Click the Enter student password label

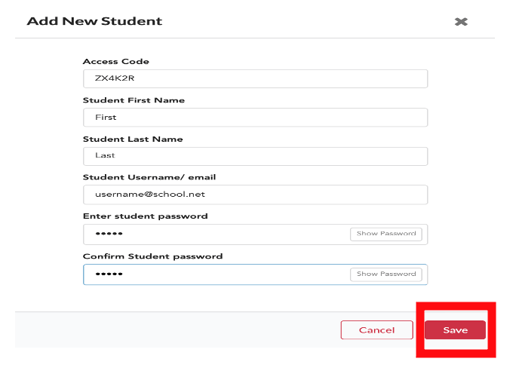pyautogui.click(x=145, y=216)
